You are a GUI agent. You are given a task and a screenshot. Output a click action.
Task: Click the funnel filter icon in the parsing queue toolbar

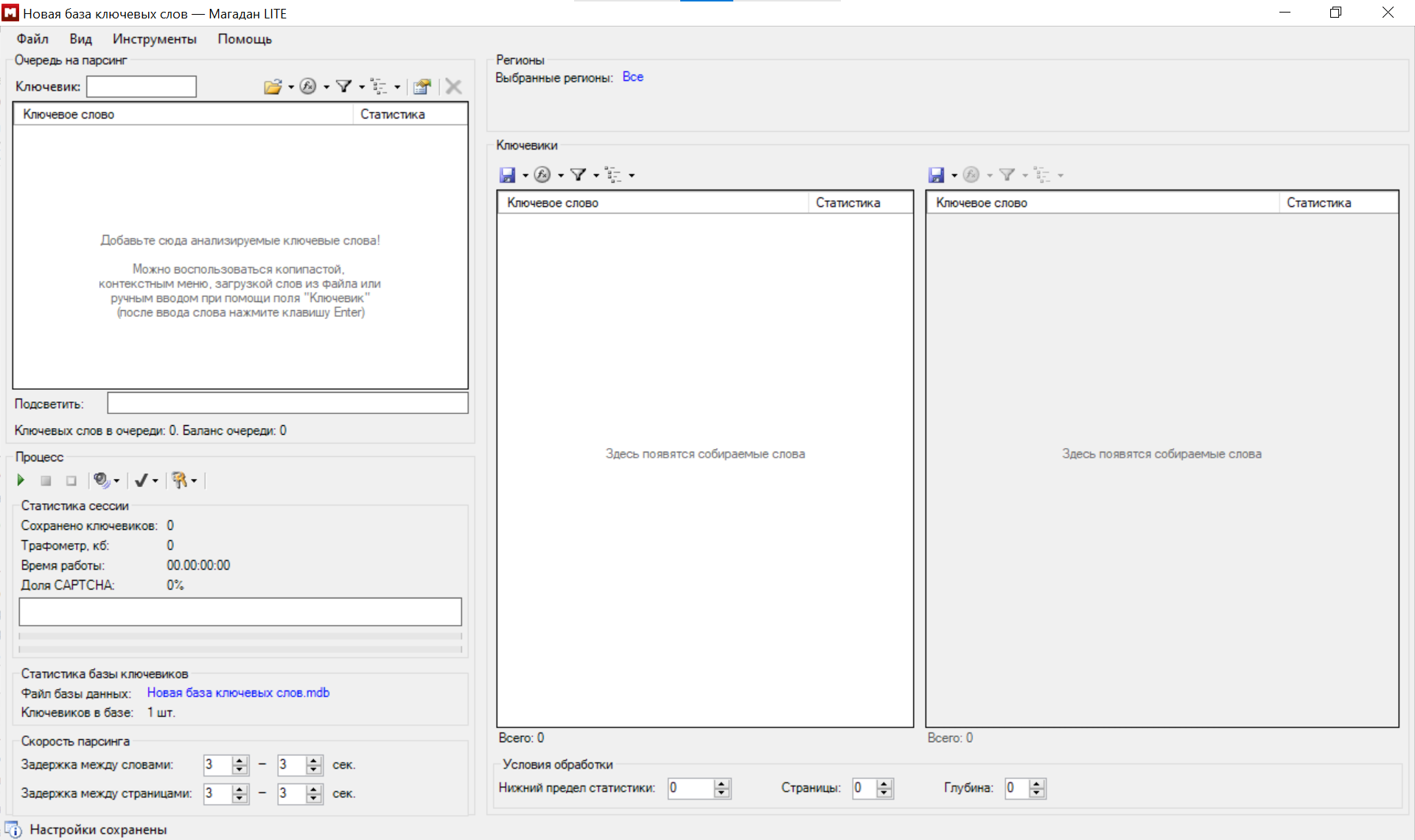pyautogui.click(x=343, y=87)
